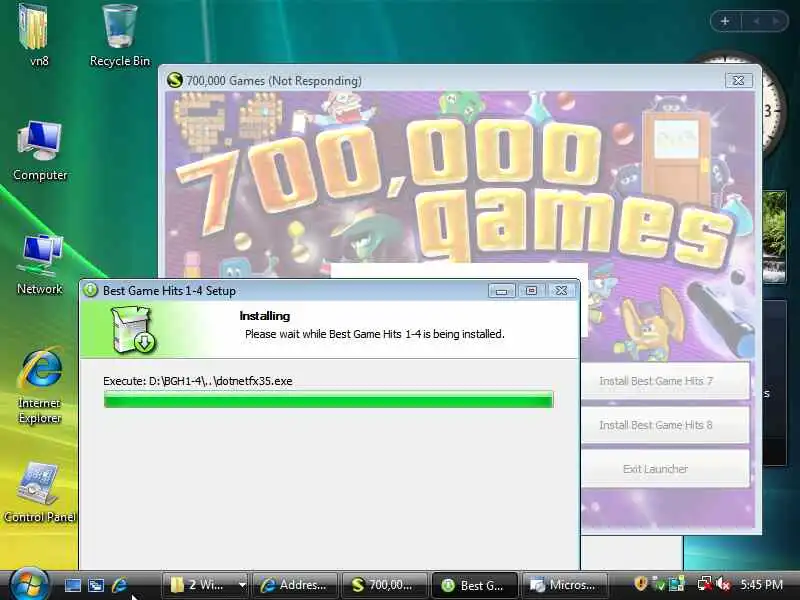Viewport: 800px width, 600px height.
Task: Expand the '2 Wi...' taskbar group arrow
Action: click(x=242, y=585)
